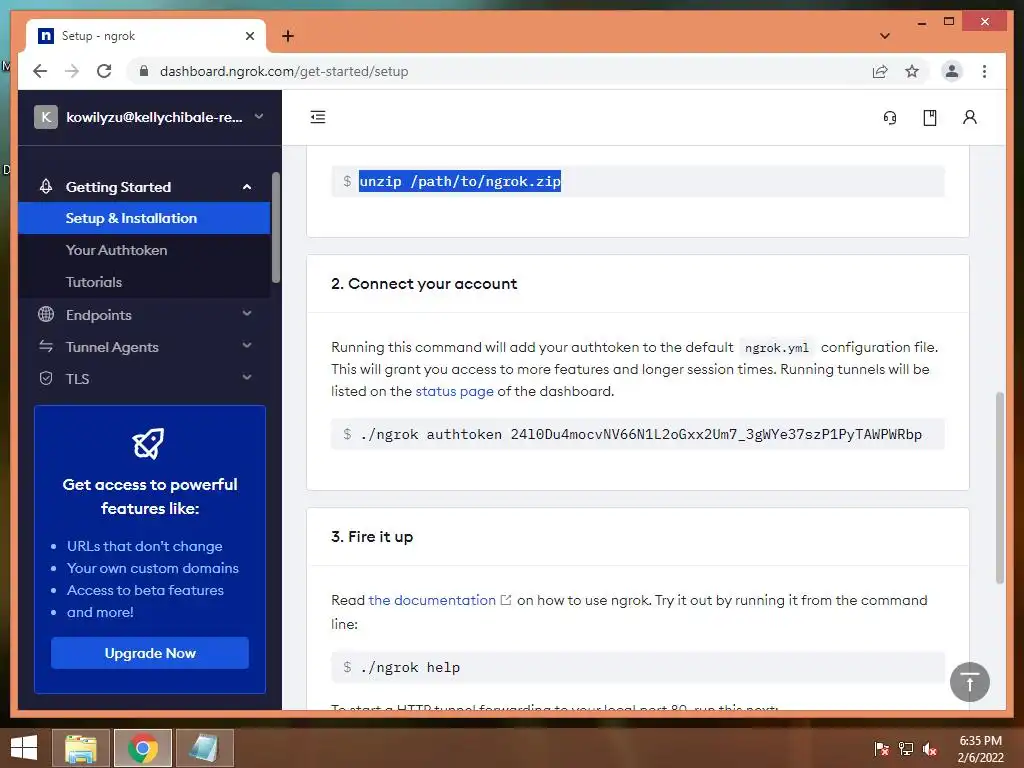Viewport: 1024px width, 768px height.
Task: Bookmark this page with the star icon
Action: pos(912,71)
